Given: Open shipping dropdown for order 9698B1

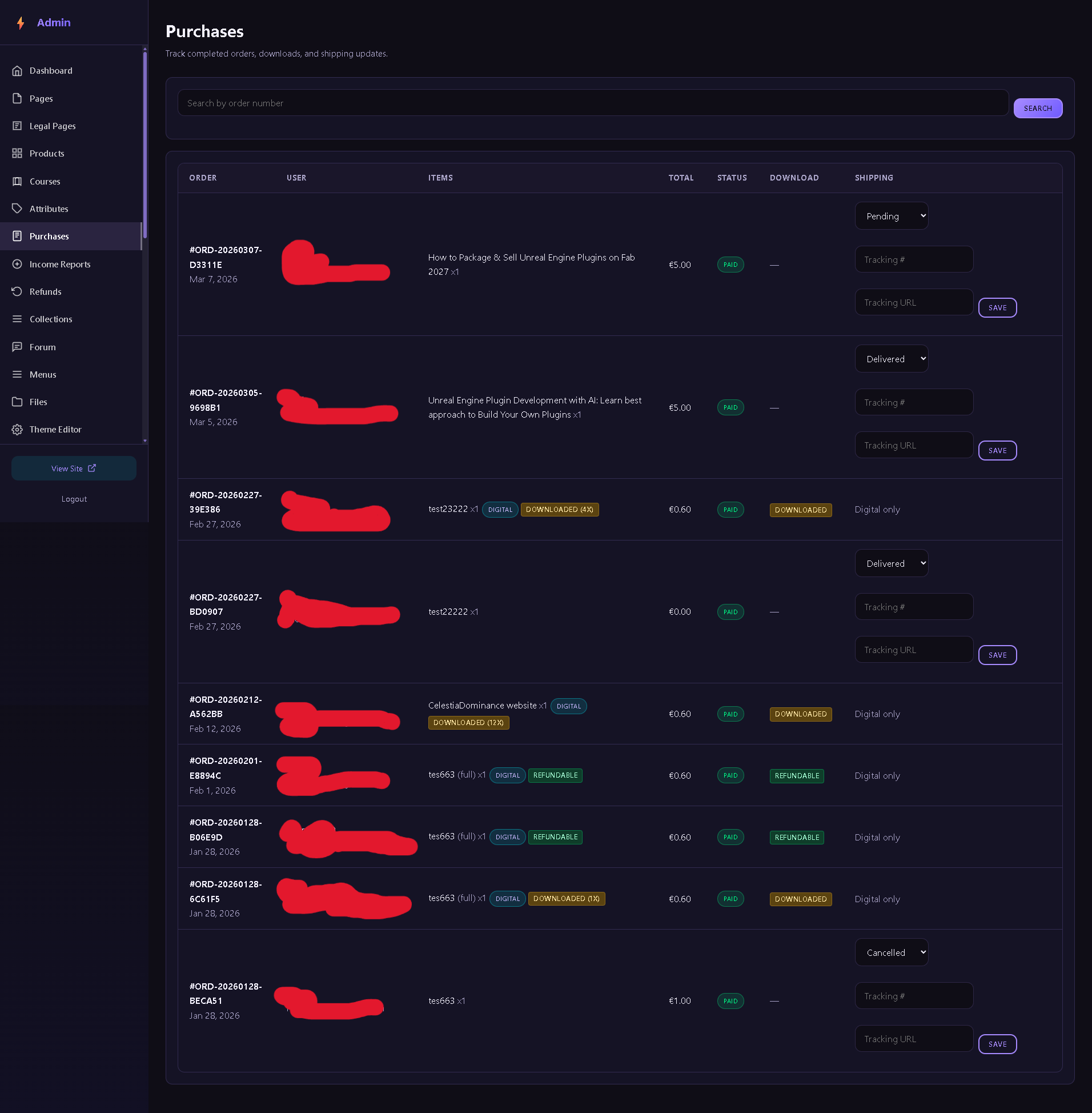Looking at the screenshot, I should point(892,359).
